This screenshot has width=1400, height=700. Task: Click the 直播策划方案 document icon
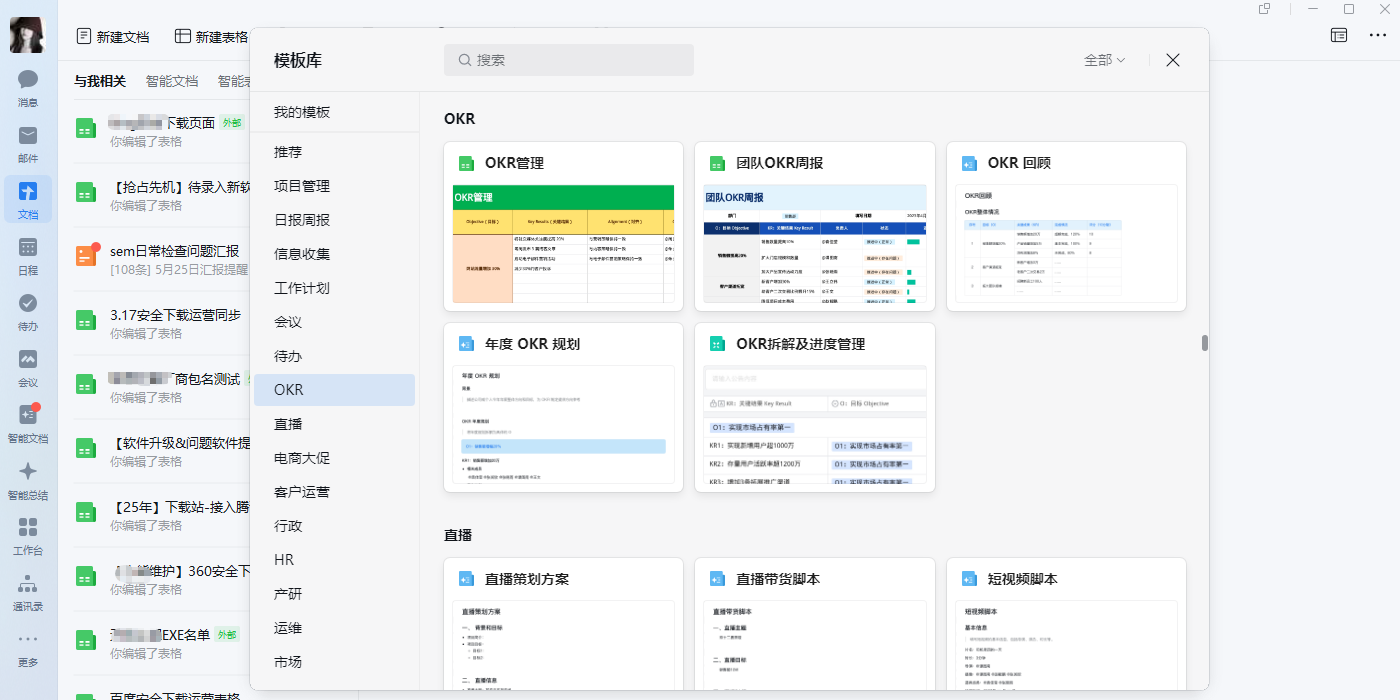point(465,579)
